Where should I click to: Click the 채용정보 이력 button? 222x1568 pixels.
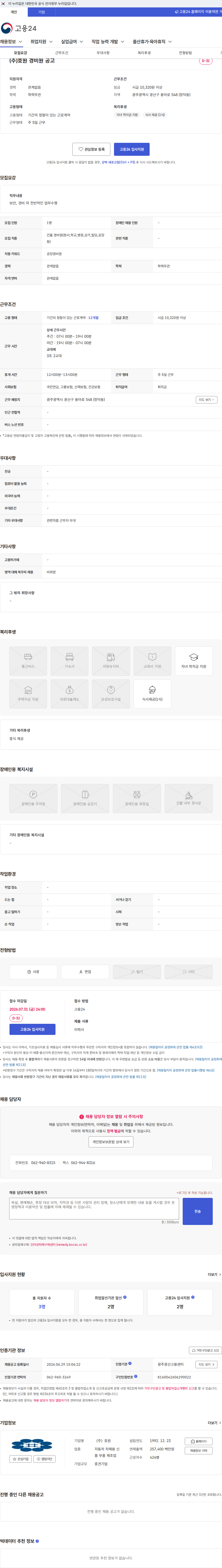pos(199,1450)
